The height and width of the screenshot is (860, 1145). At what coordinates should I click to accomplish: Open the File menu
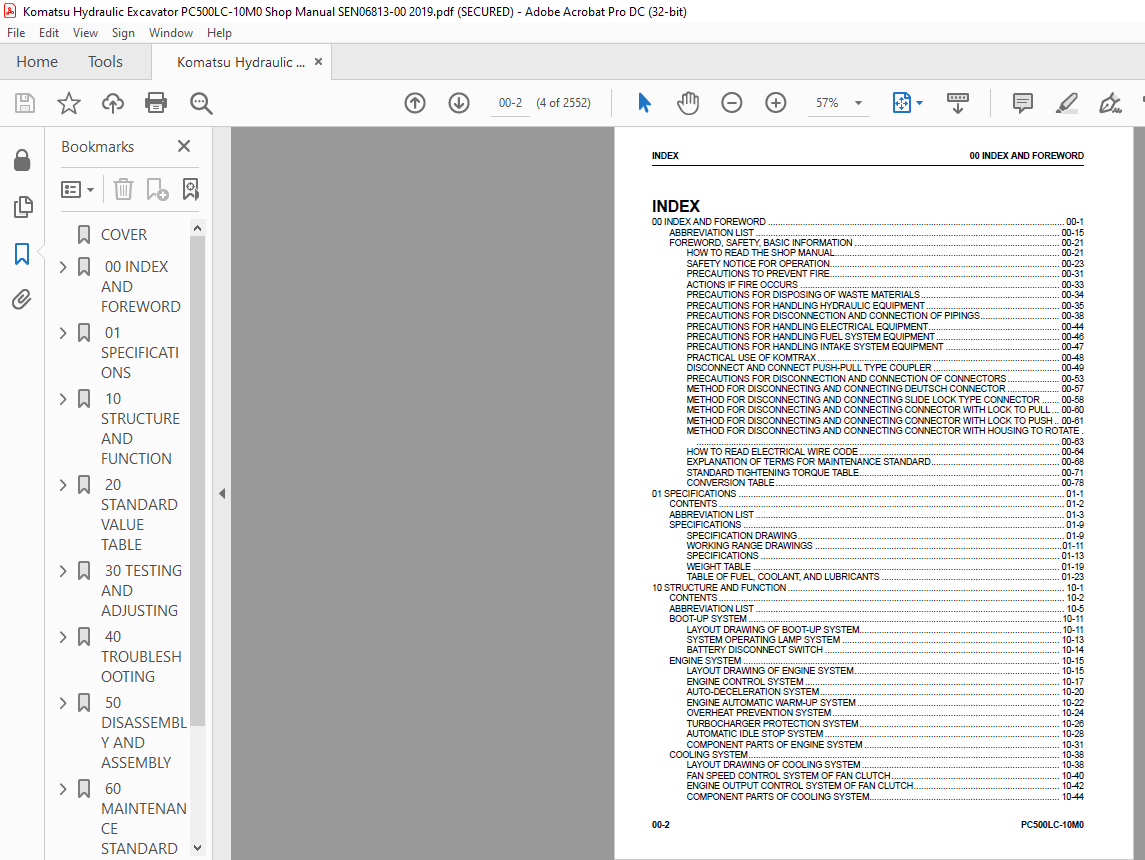tap(16, 33)
